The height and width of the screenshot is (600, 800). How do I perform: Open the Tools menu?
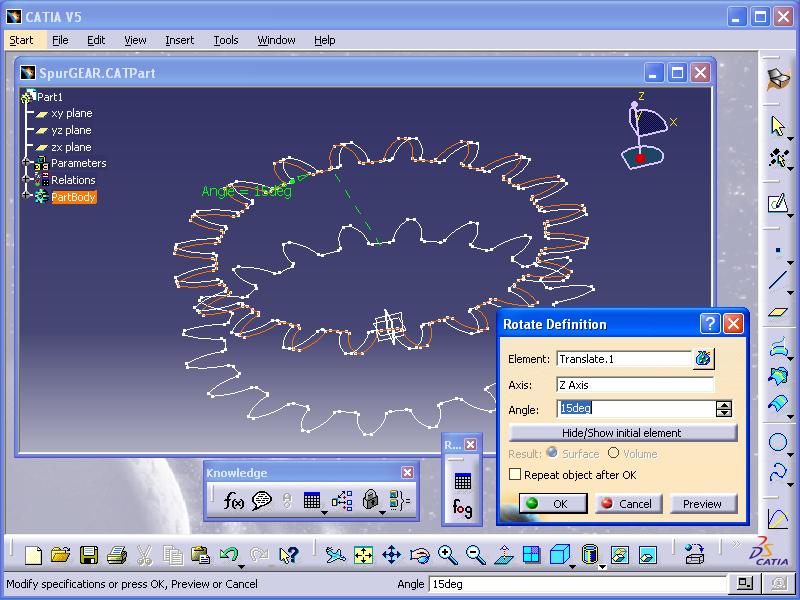click(226, 40)
